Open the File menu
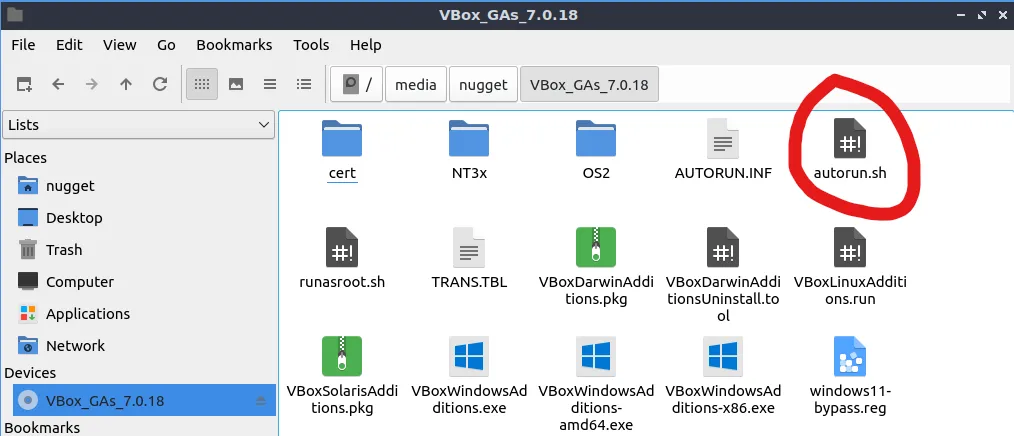This screenshot has width=1014, height=436. tap(23, 45)
